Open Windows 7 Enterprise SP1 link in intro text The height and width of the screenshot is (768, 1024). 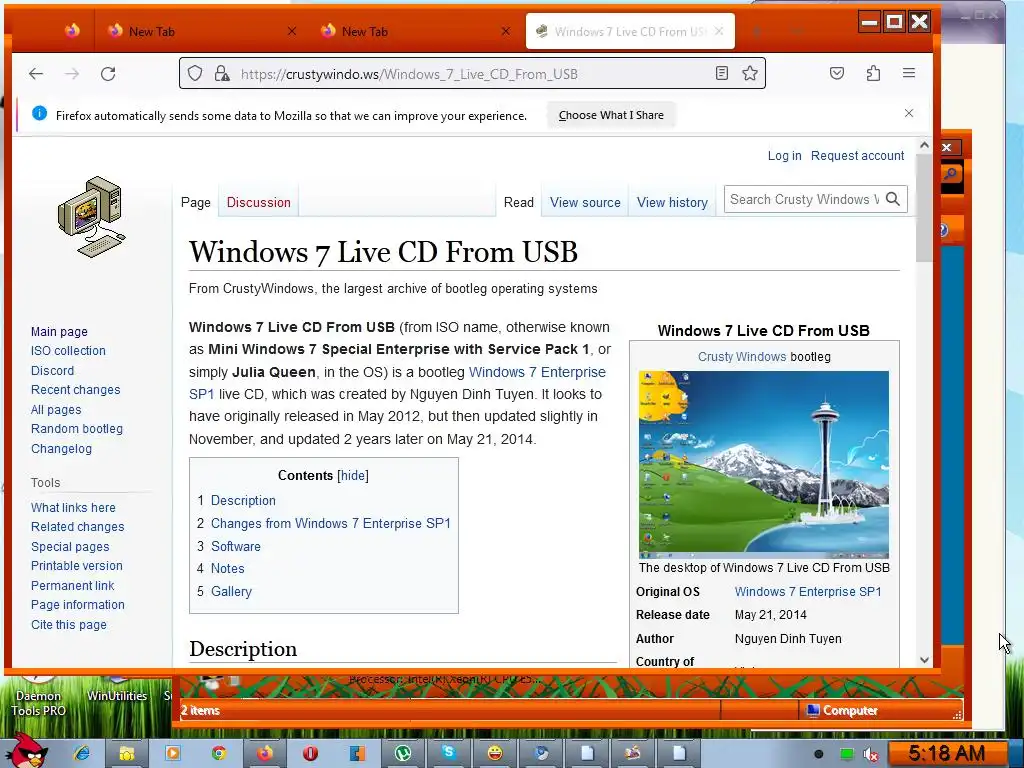click(537, 372)
